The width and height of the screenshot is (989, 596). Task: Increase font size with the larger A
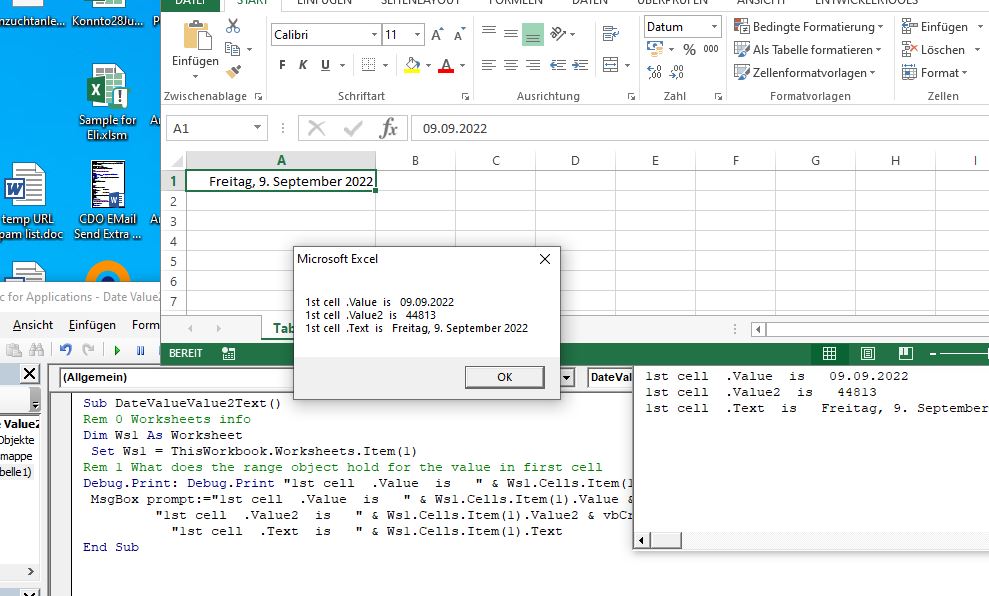coord(437,35)
